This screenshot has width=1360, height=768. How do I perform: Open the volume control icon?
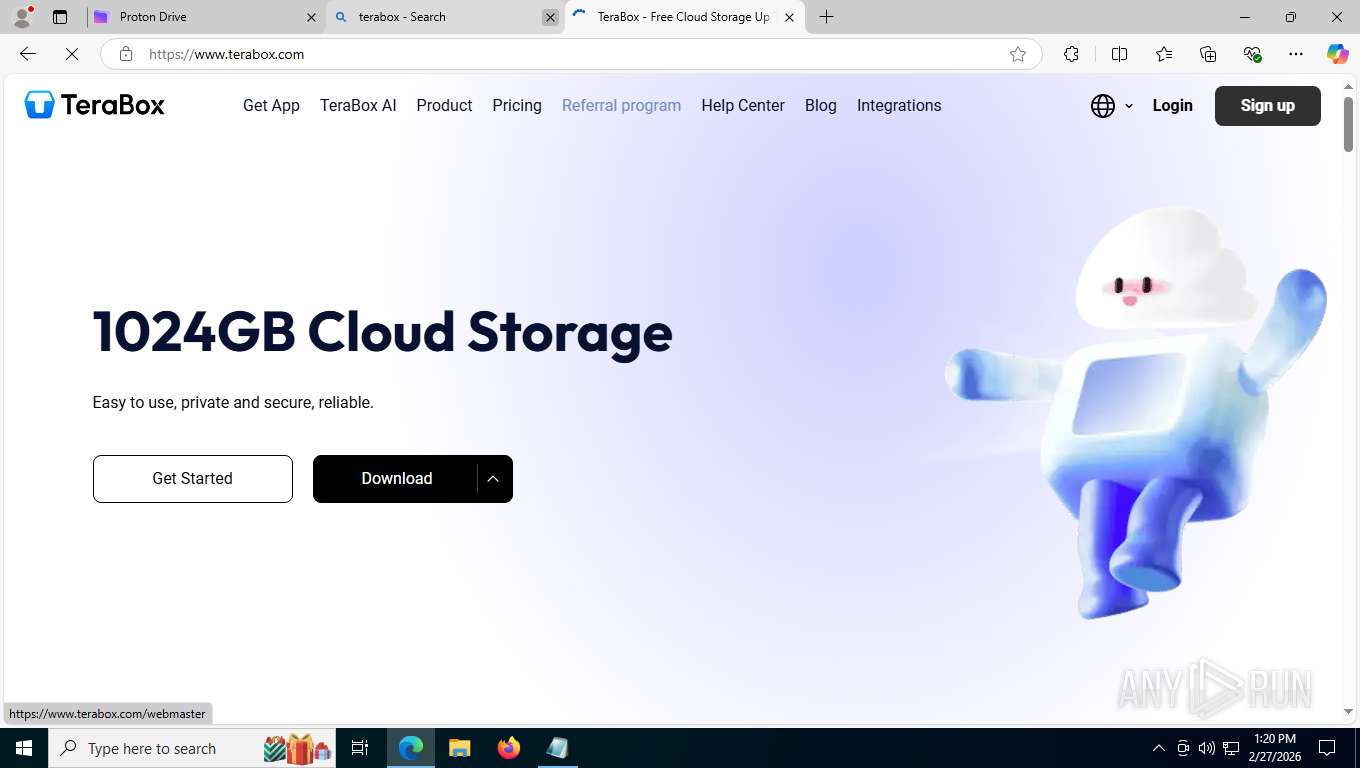tap(1207, 748)
